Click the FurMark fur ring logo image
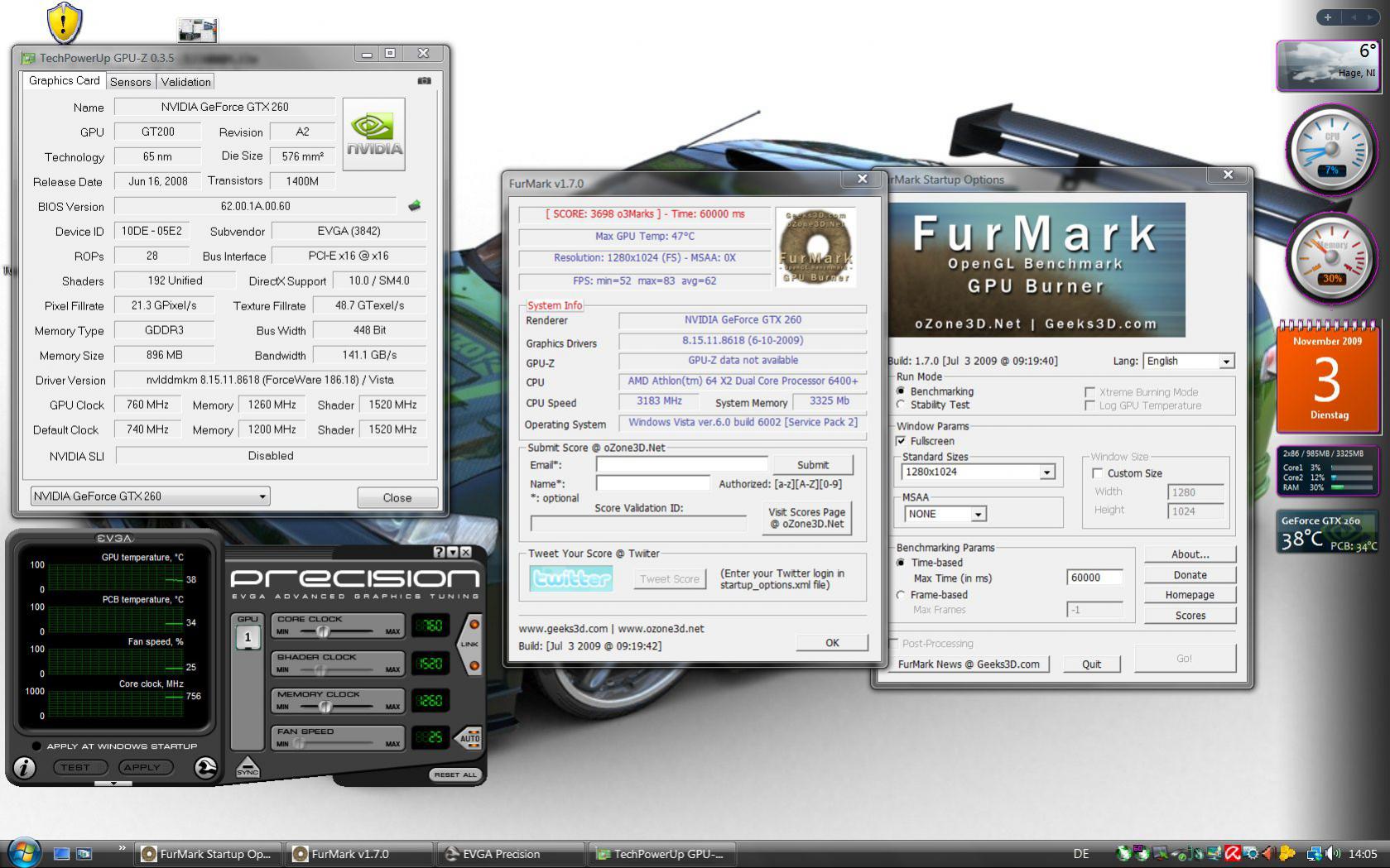This screenshot has width=1390, height=868. [x=815, y=247]
